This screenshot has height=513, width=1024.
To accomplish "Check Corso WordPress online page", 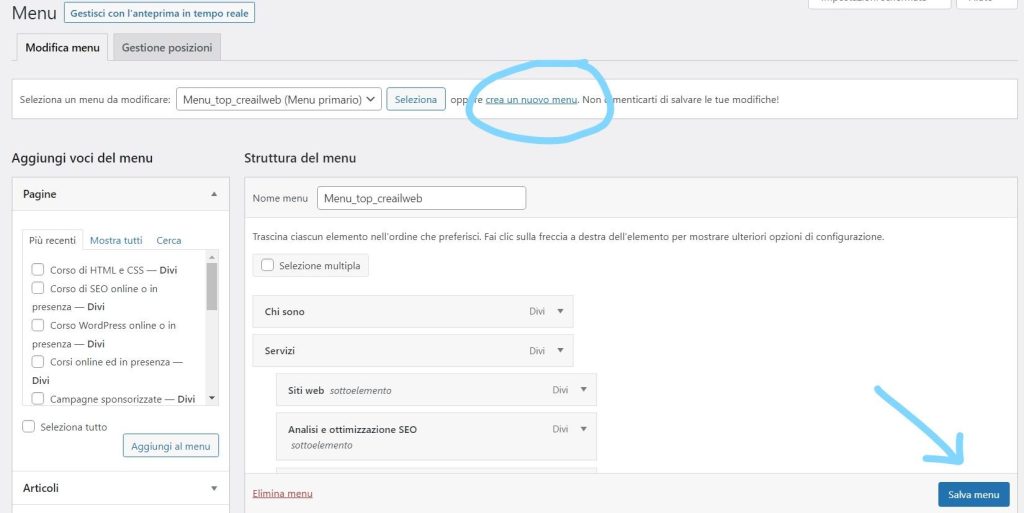I will click(38, 325).
